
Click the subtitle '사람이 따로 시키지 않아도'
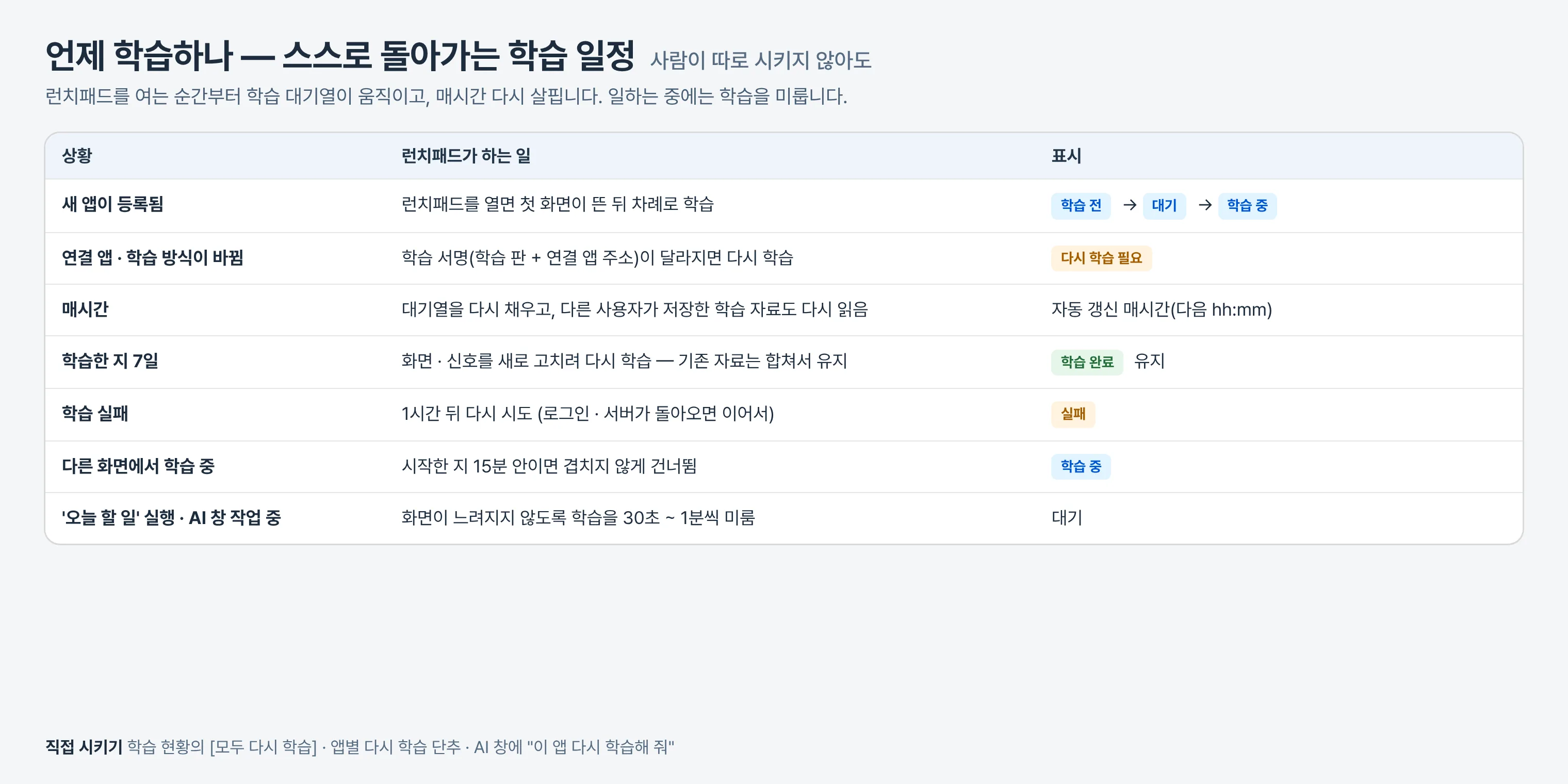[x=761, y=60]
